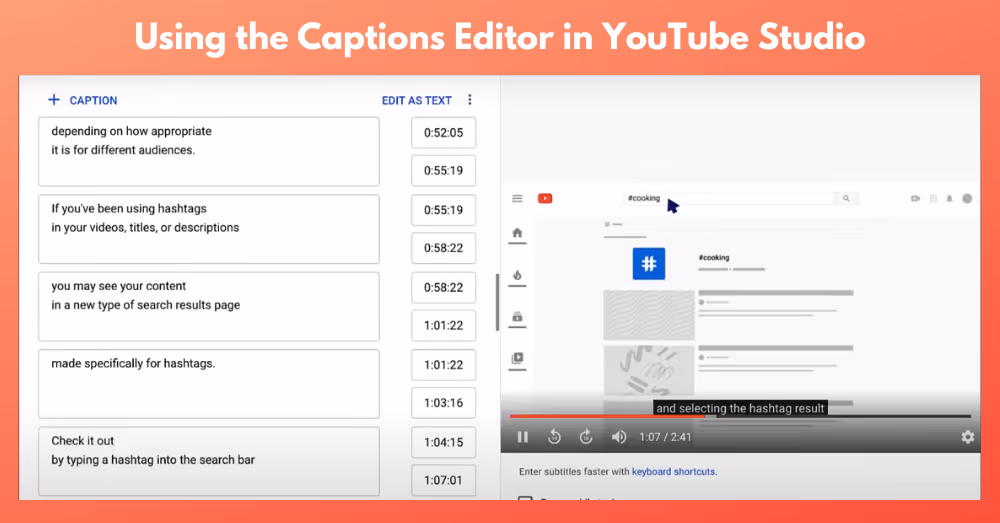This screenshot has width=1000, height=523.
Task: Click the blue hashtag tile in the preview
Action: (x=649, y=263)
